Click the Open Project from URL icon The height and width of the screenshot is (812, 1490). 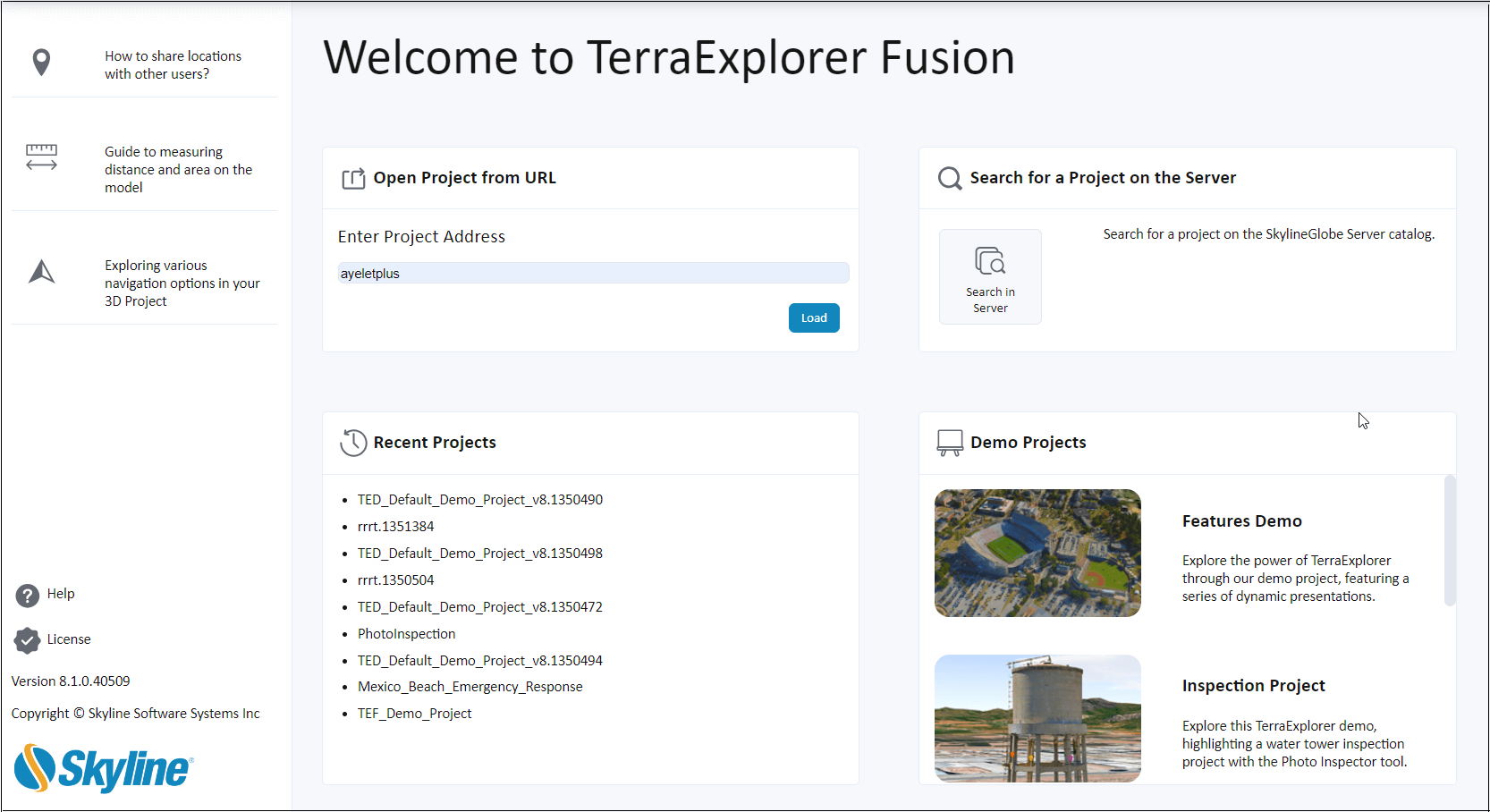pyautogui.click(x=353, y=179)
